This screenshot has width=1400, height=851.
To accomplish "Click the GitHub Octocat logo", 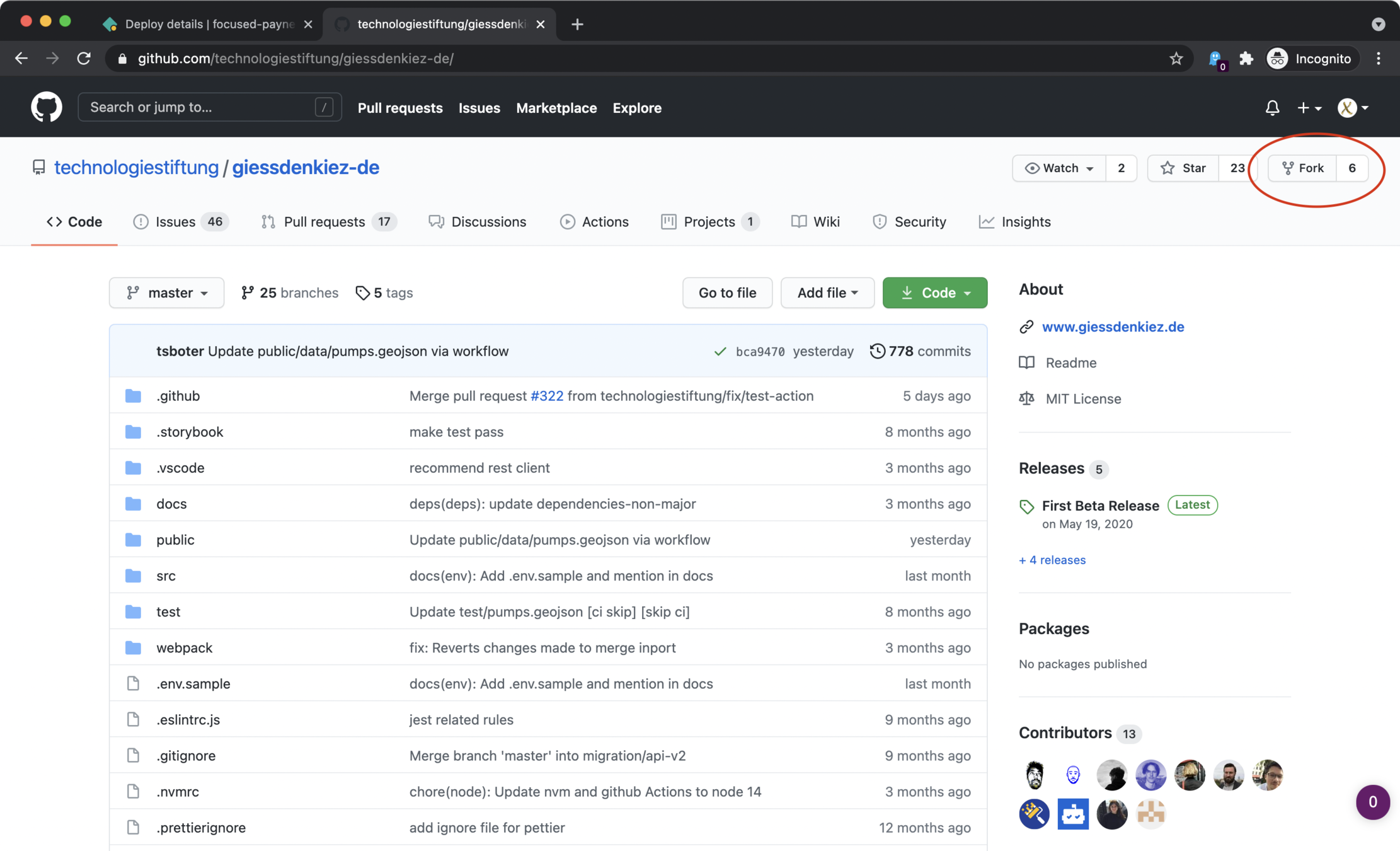I will pyautogui.click(x=47, y=107).
